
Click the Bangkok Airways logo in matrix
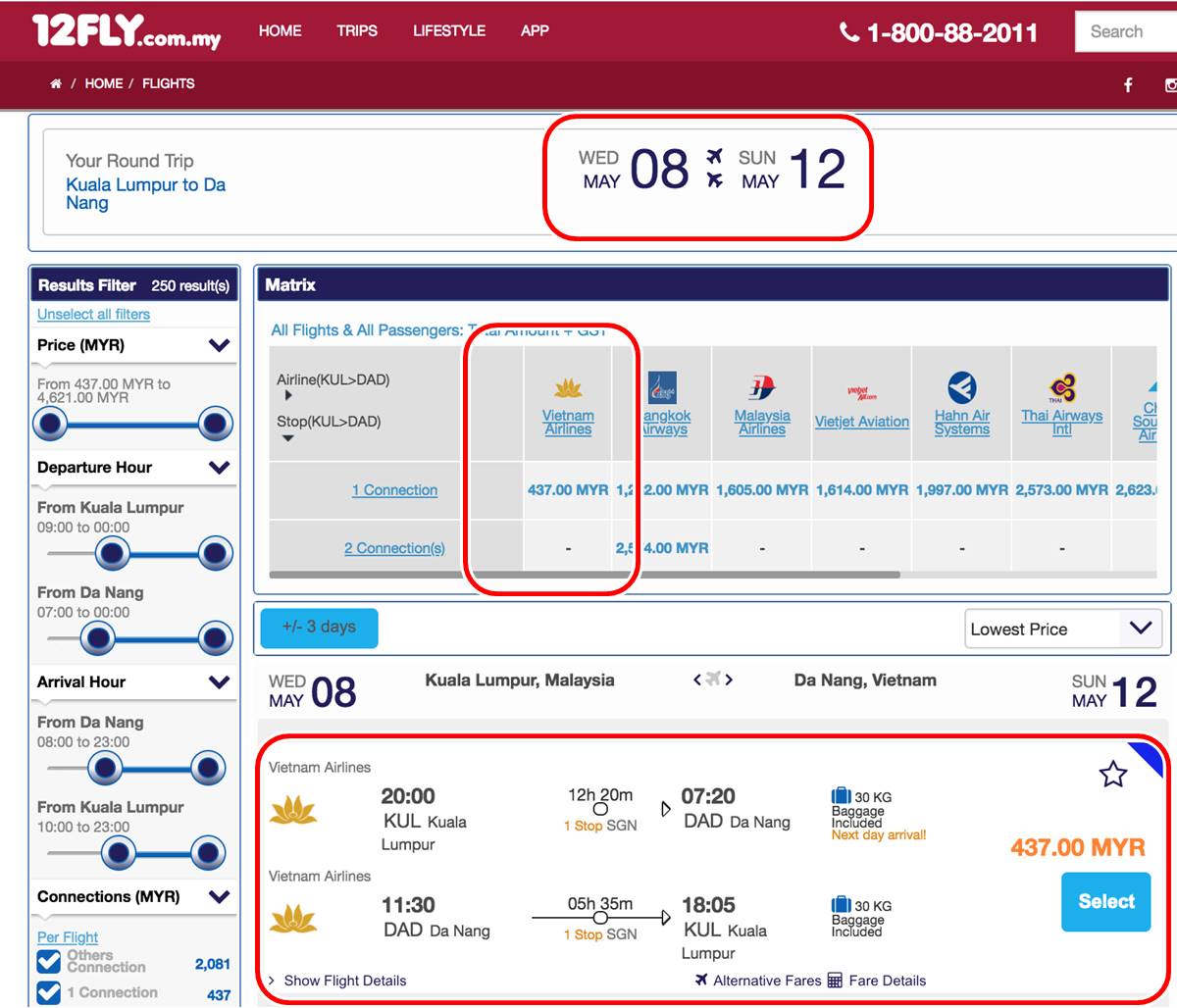[x=662, y=387]
